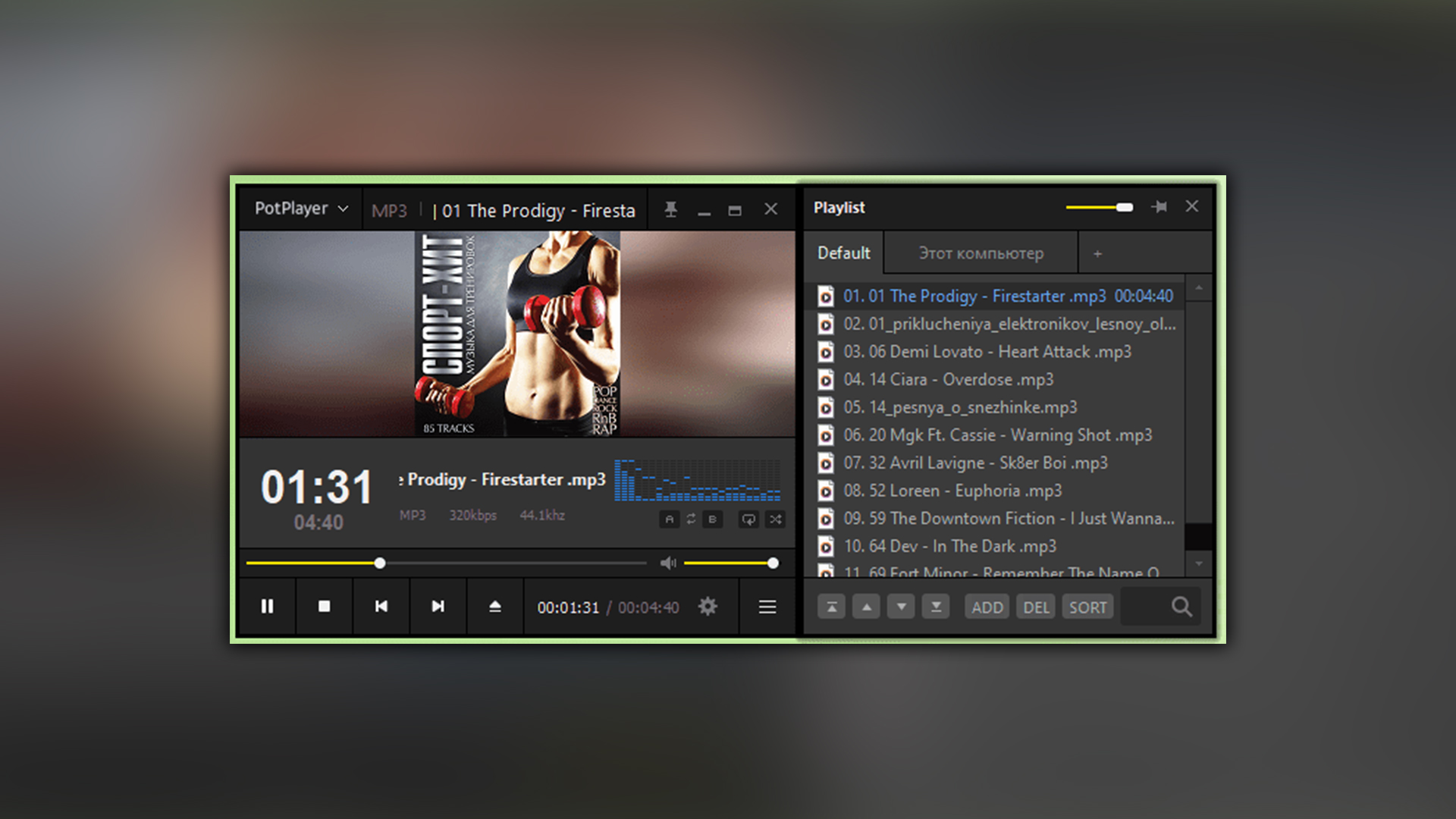This screenshot has height=819, width=1456.
Task: Click the 320kbps bitrate info
Action: point(472,516)
